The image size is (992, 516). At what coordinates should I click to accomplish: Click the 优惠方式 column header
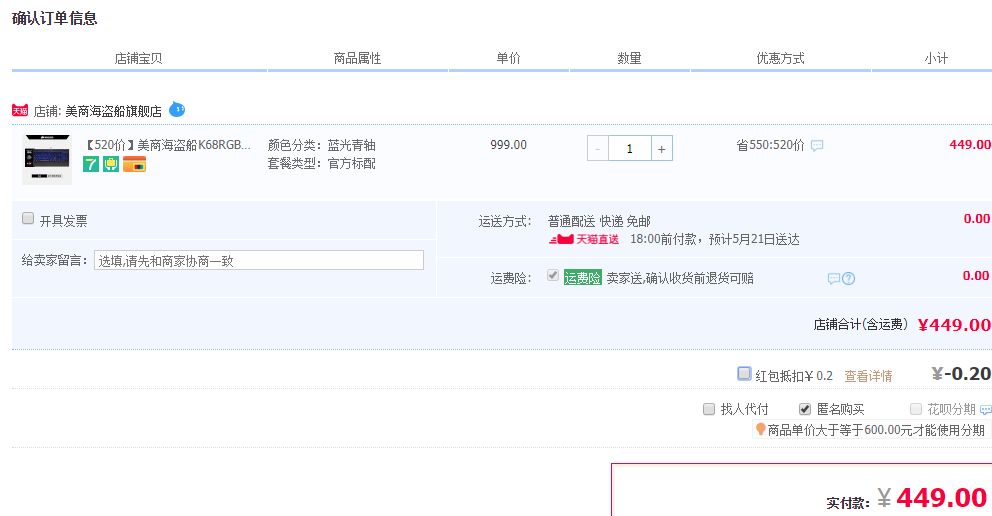click(x=781, y=58)
